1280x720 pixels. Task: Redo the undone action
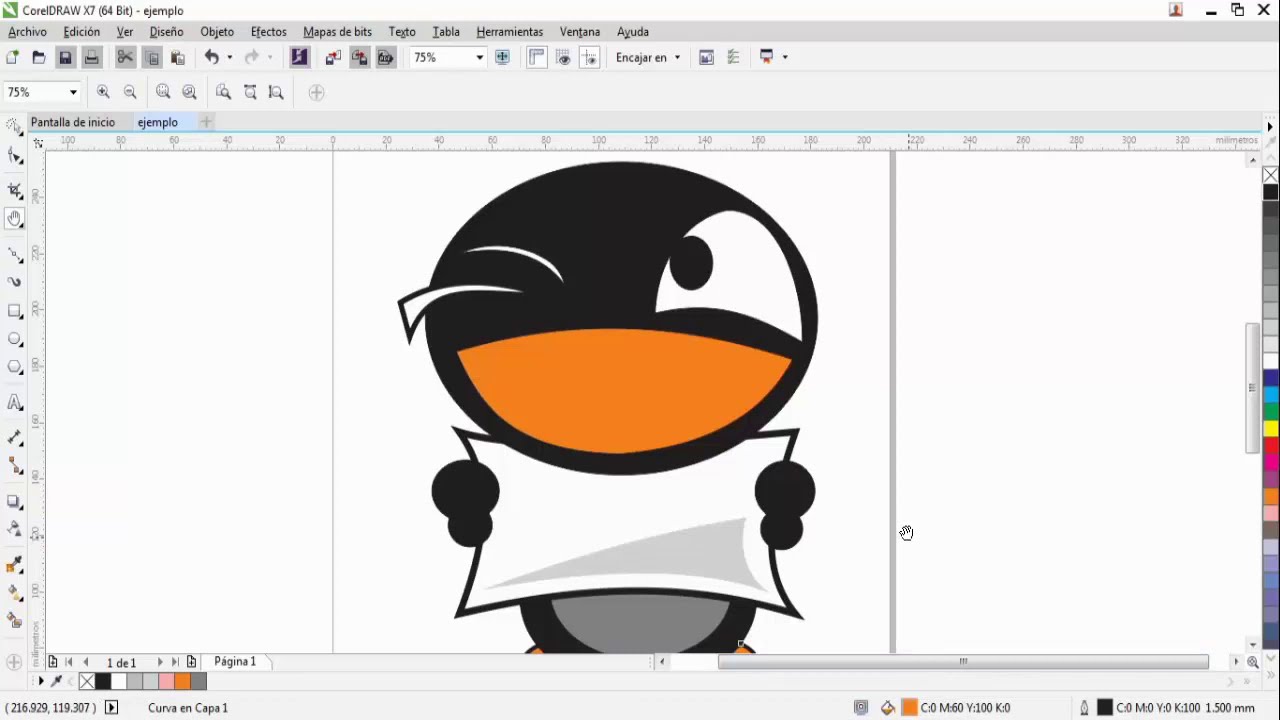pos(252,57)
